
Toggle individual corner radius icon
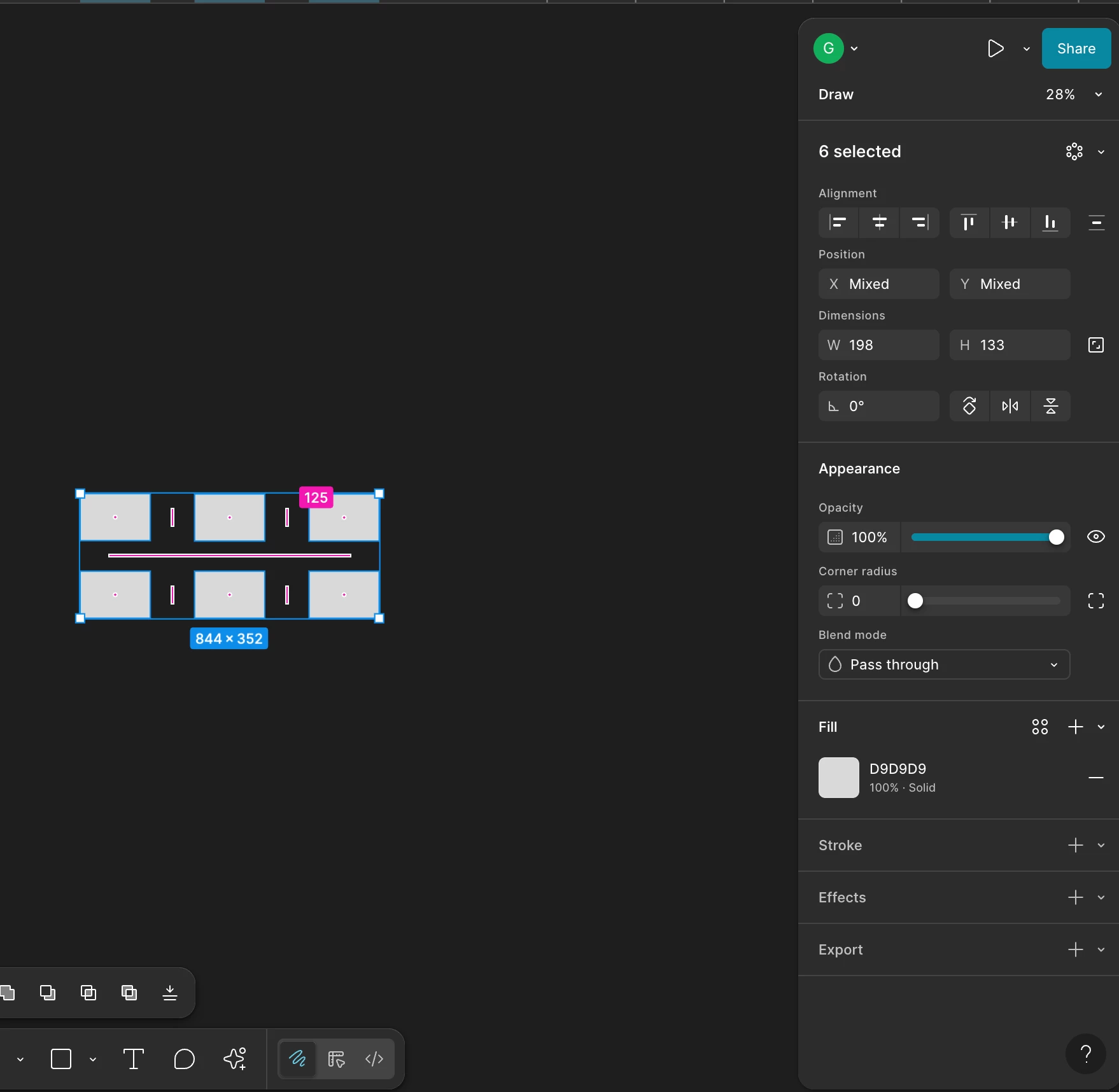coord(1096,601)
